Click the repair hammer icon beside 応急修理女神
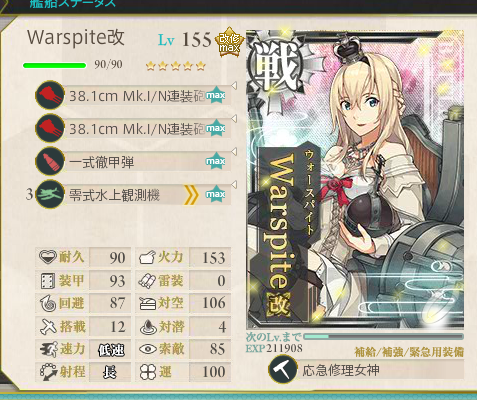This screenshot has width=477, height=409. pyautogui.click(x=283, y=370)
